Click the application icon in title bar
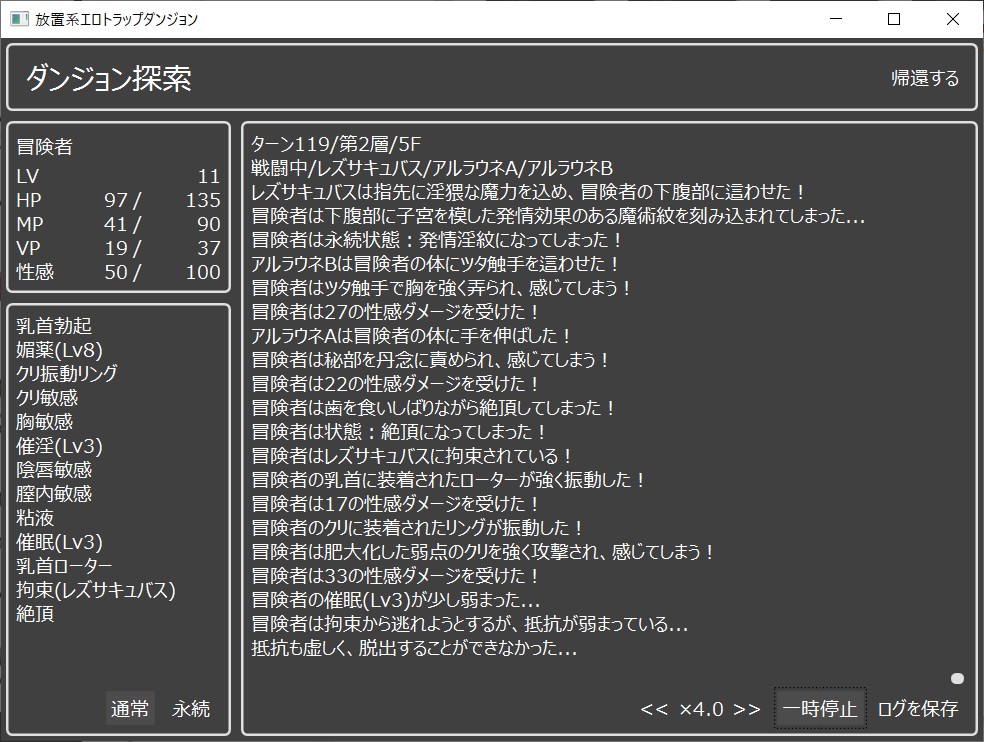This screenshot has height=742, width=984. click(x=18, y=19)
